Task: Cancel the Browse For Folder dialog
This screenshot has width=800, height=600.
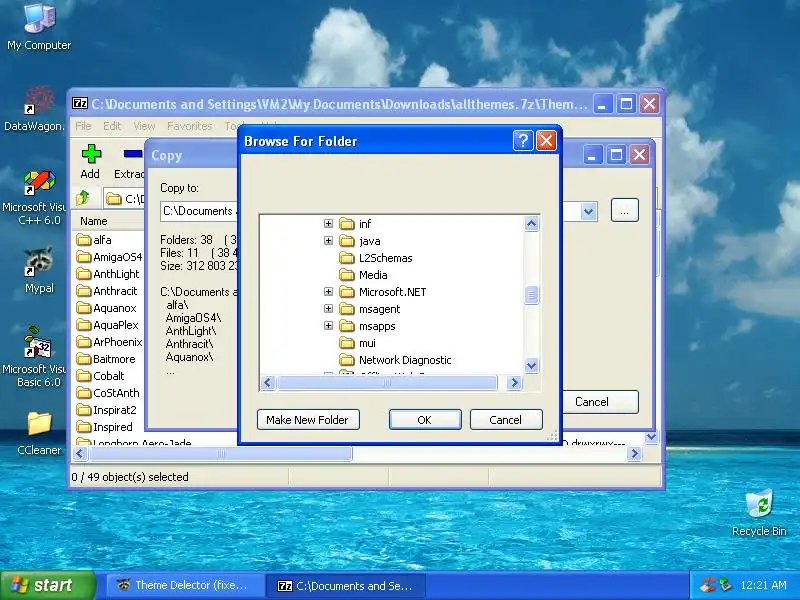Action: click(x=506, y=420)
